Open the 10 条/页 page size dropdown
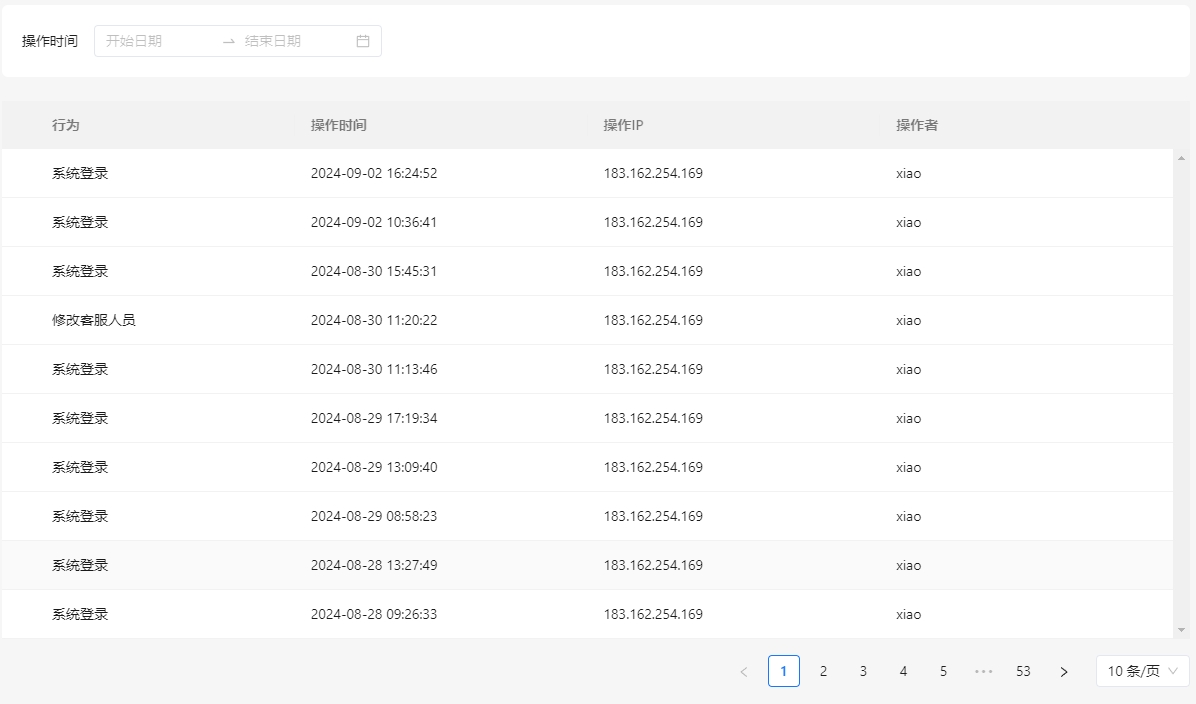1196x704 pixels. click(x=1142, y=671)
